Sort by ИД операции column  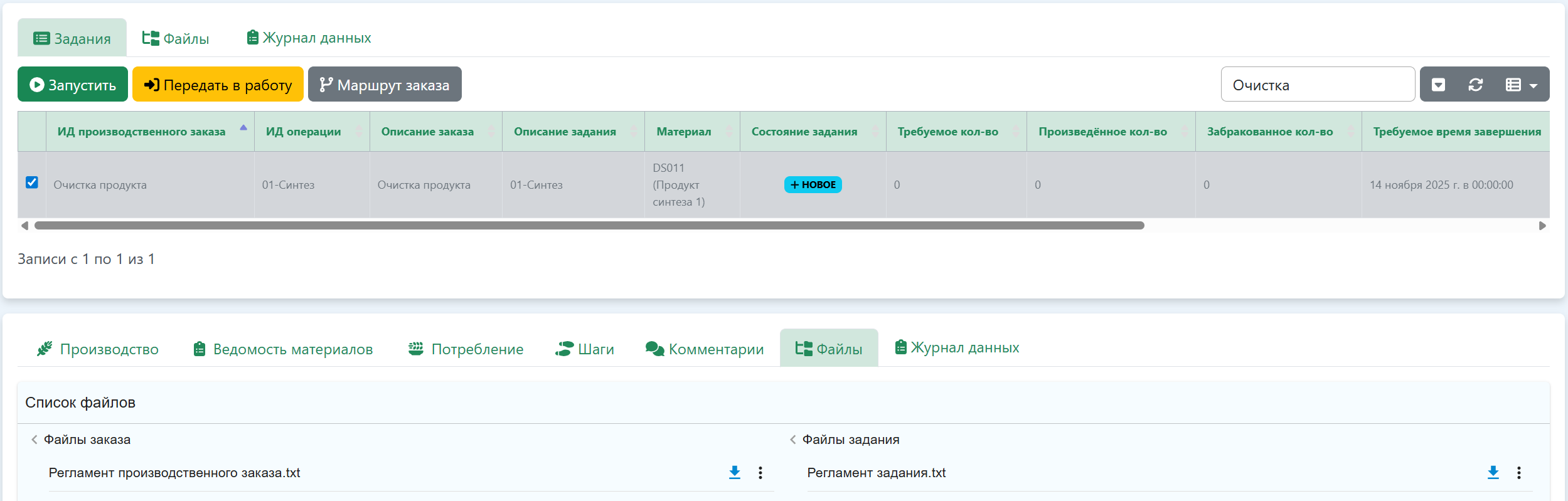point(312,132)
